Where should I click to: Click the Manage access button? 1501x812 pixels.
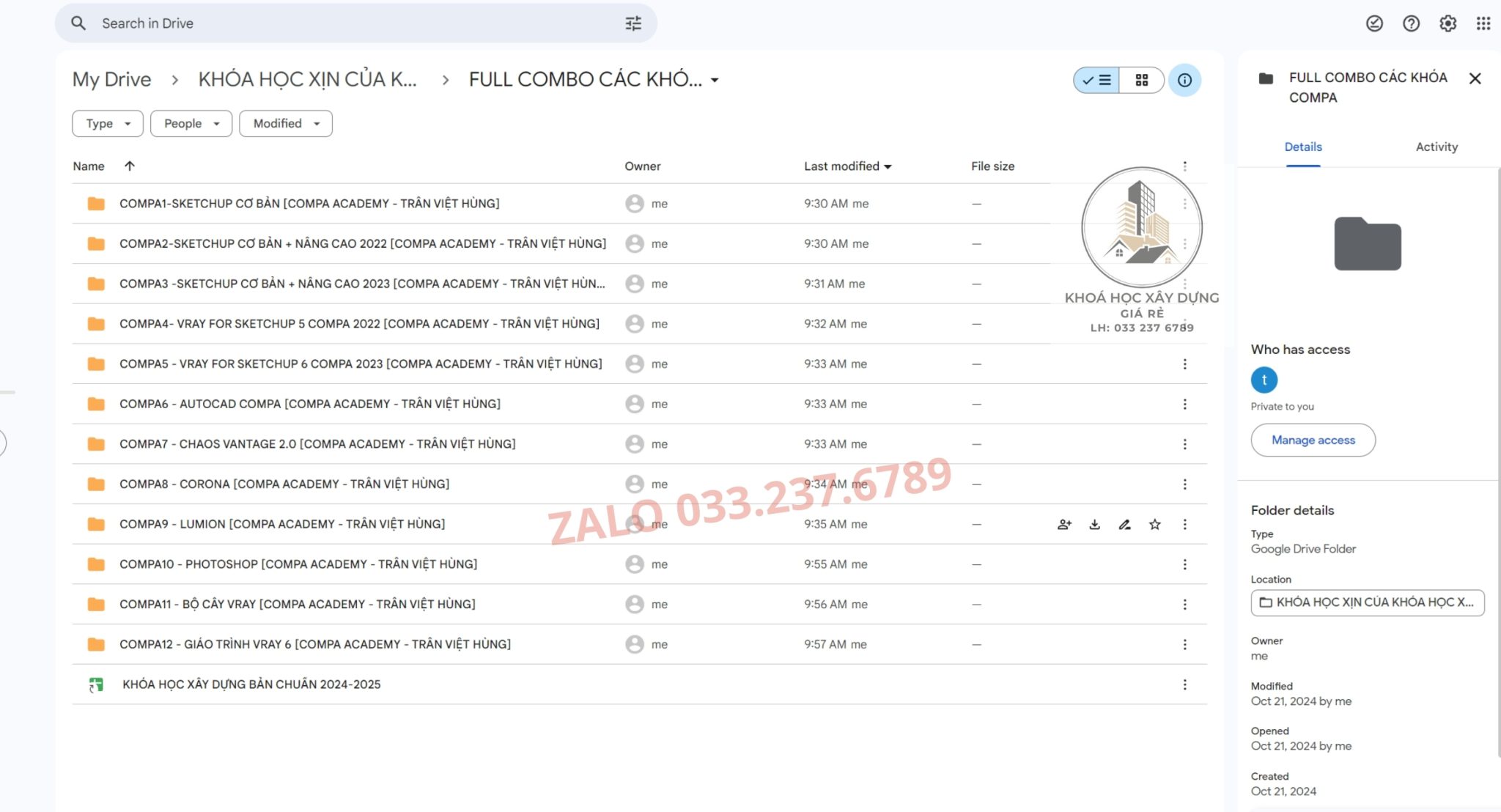click(1313, 440)
